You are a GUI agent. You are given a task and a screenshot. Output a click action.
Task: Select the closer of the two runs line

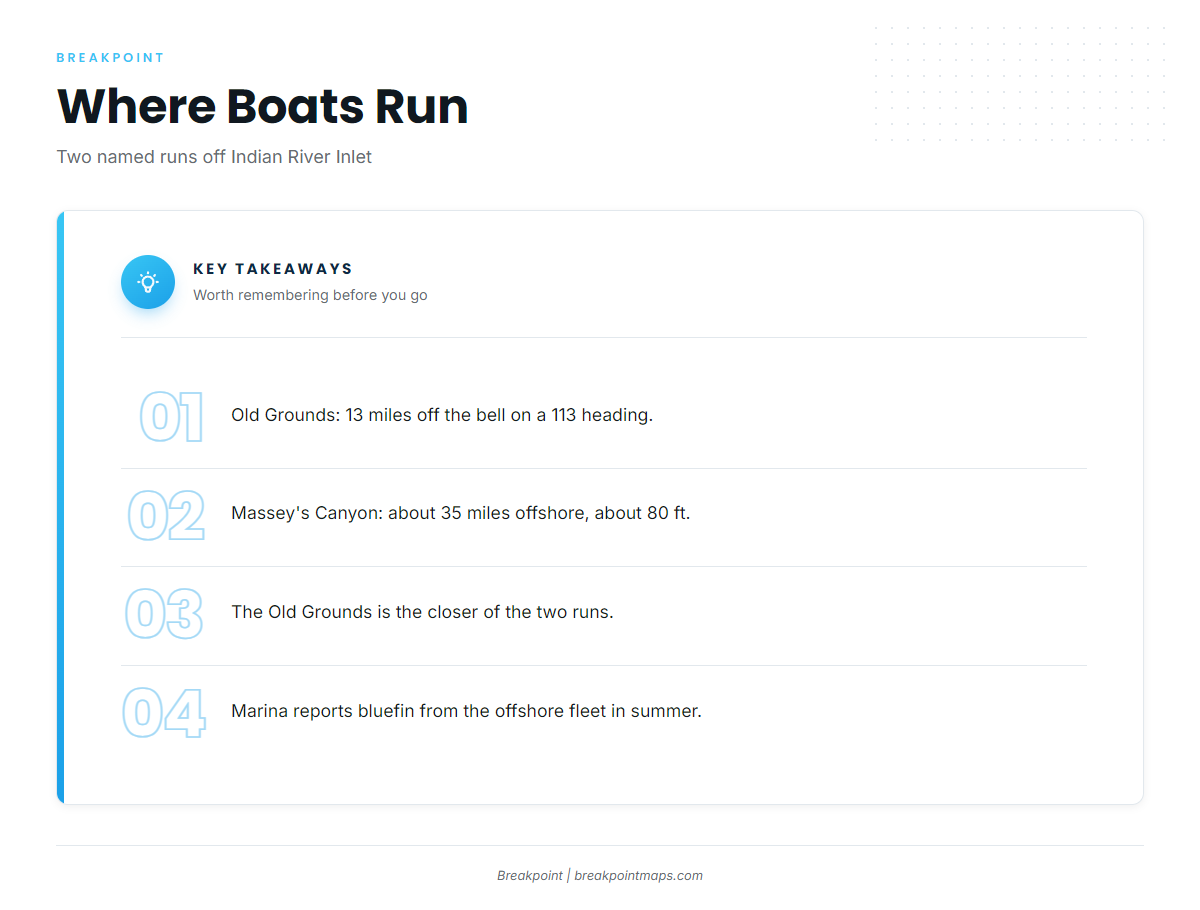(x=422, y=612)
